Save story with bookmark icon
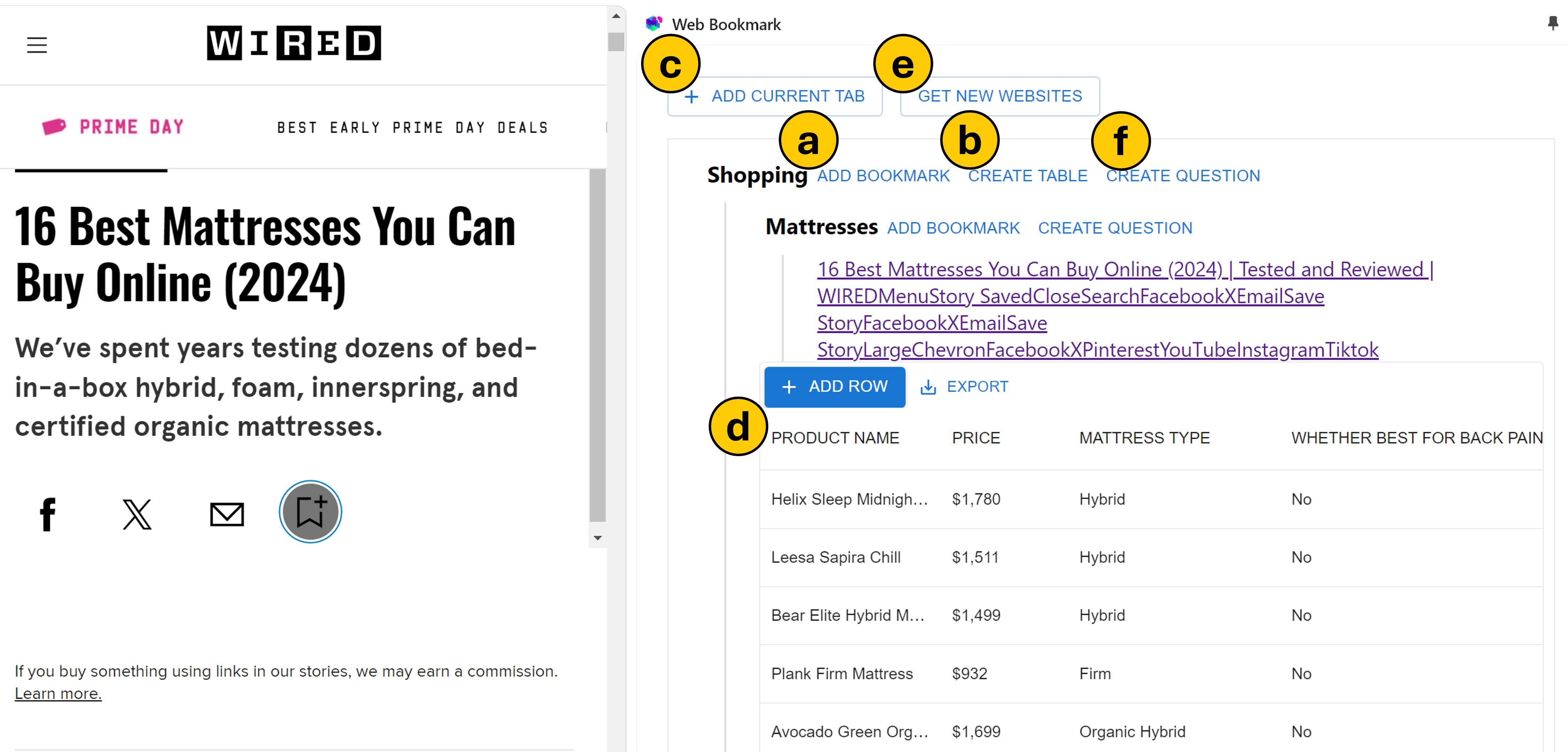Viewport: 1568px width, 752px height. (x=311, y=512)
